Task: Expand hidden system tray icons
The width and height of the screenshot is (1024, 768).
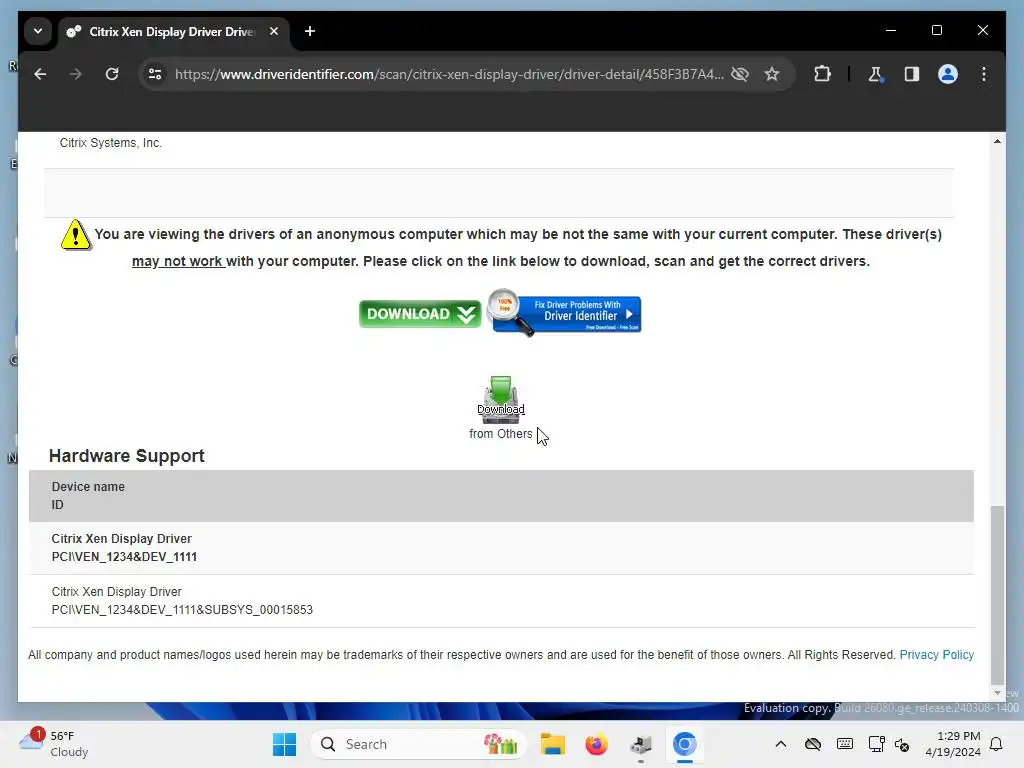Action: click(780, 744)
